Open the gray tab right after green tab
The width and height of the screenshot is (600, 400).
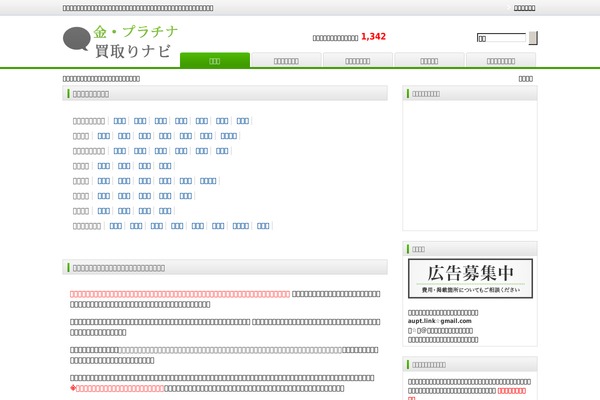click(x=286, y=60)
